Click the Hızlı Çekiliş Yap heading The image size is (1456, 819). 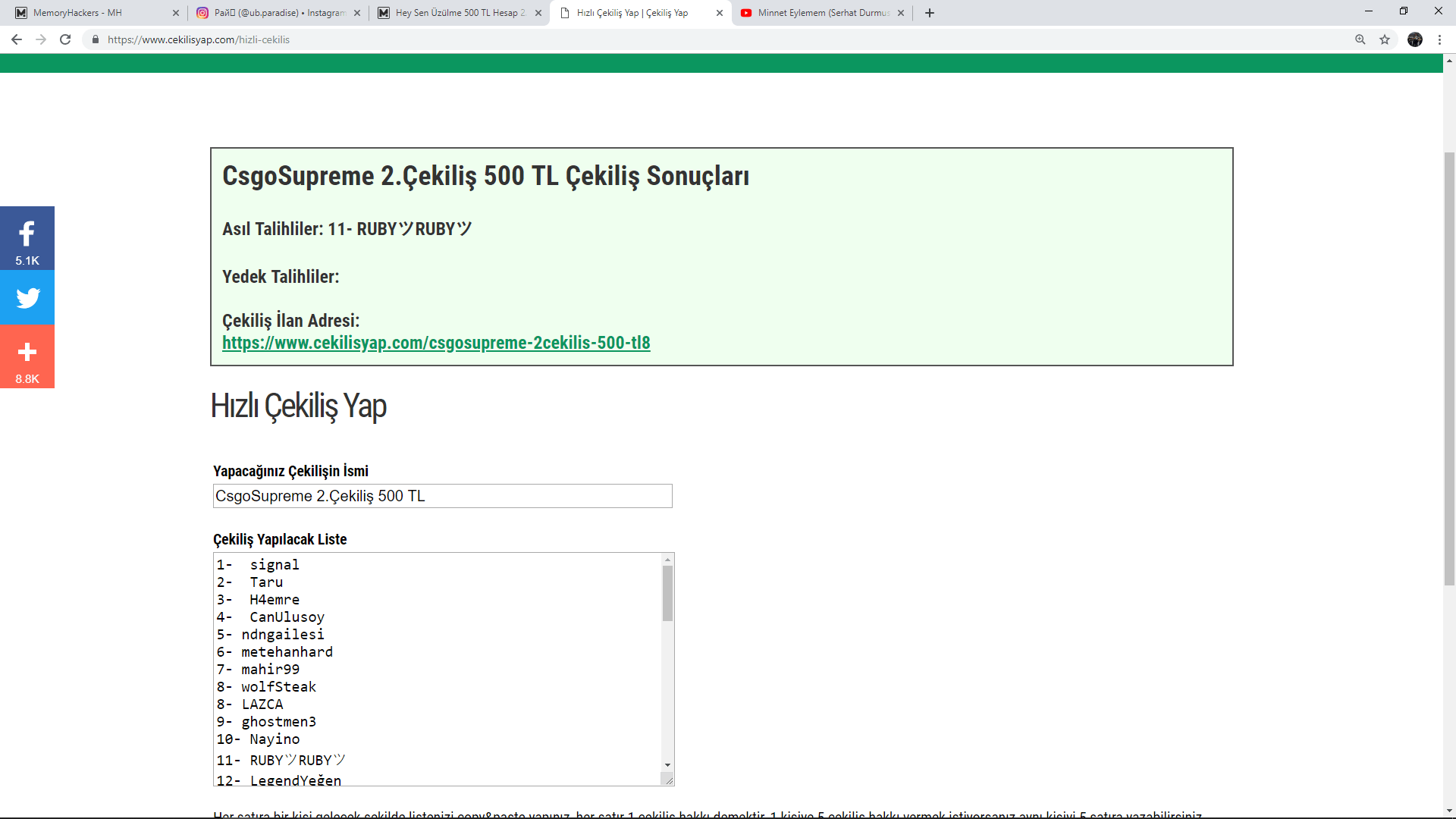pyautogui.click(x=299, y=406)
